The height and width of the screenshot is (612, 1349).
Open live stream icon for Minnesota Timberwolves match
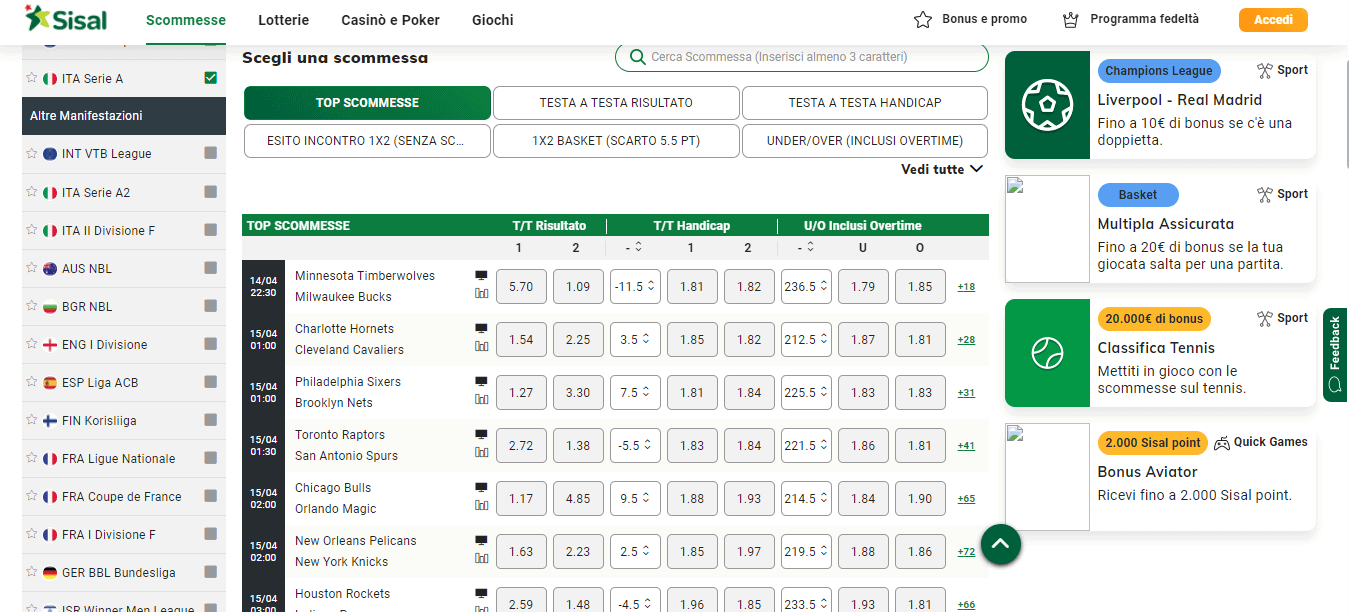[481, 275]
